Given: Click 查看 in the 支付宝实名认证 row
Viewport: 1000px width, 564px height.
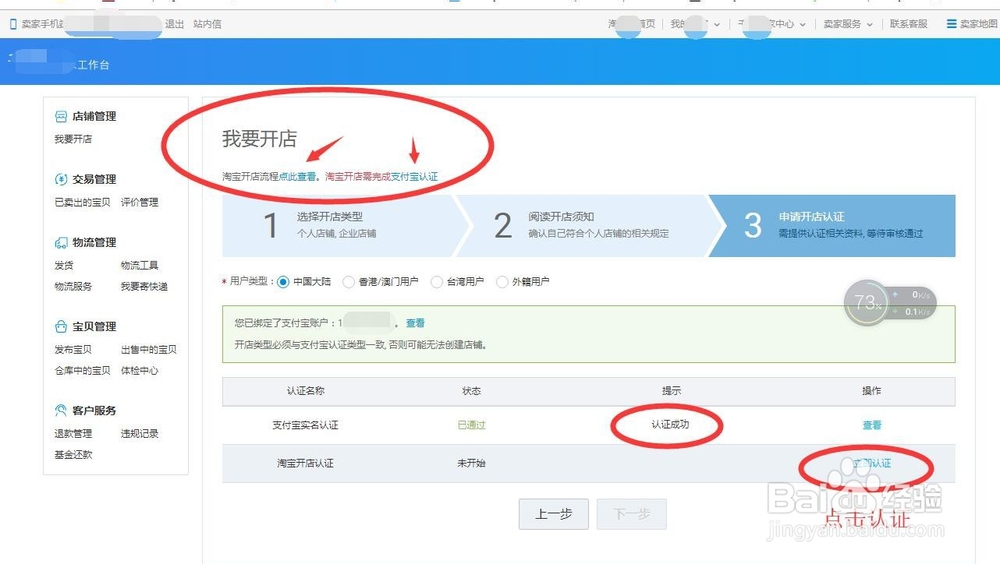Looking at the screenshot, I should click(872, 426).
